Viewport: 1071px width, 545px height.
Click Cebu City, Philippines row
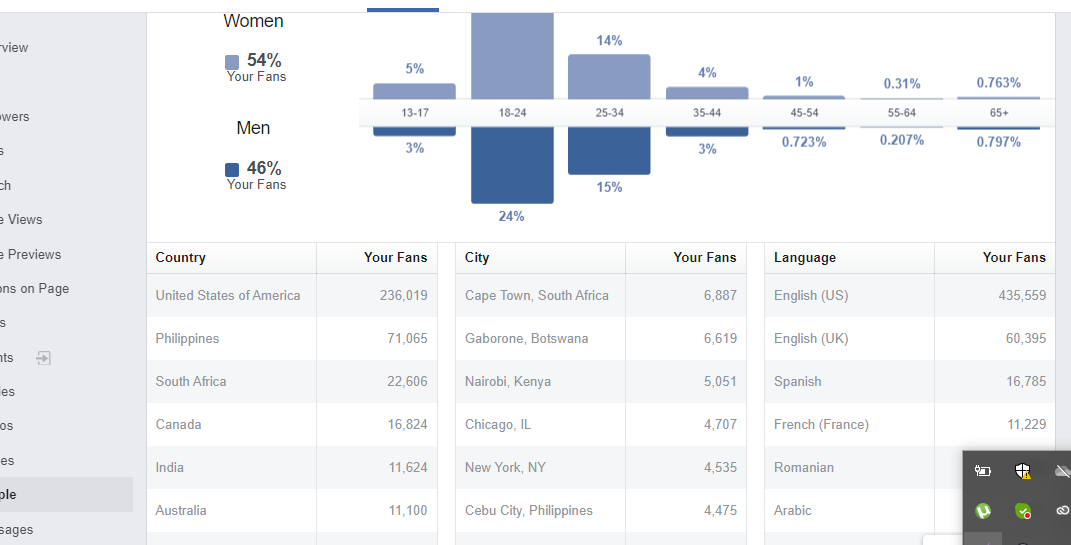[601, 511]
